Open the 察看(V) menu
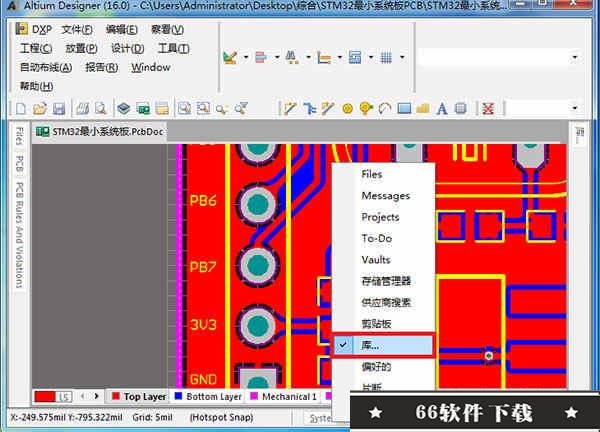This screenshot has width=600, height=432. point(167,29)
